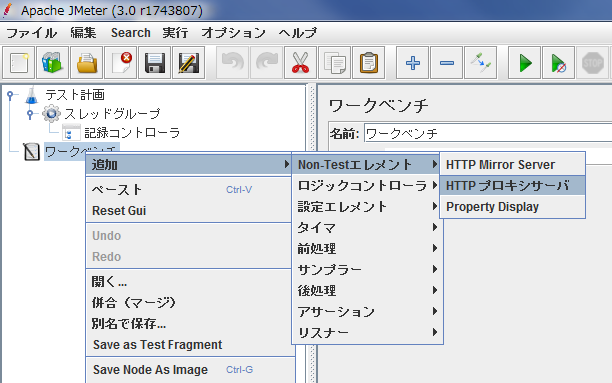Image resolution: width=612 pixels, height=383 pixels.
Task: Start test with green play icon
Action: (x=525, y=63)
